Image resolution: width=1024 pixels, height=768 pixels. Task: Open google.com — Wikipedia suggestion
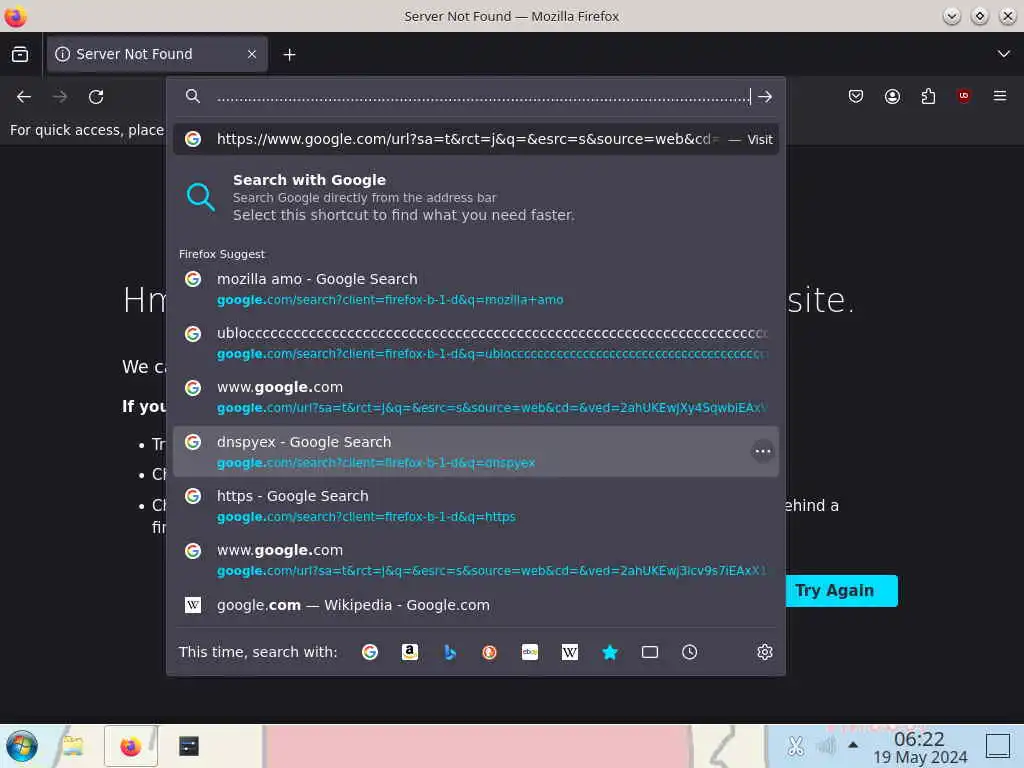[475, 605]
